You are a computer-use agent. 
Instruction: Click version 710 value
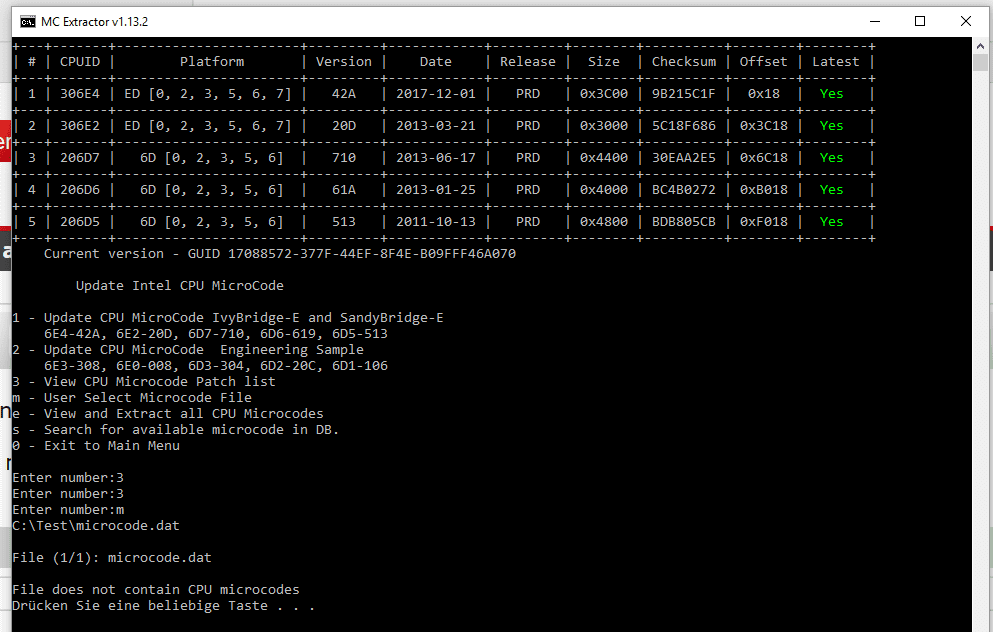tap(344, 158)
